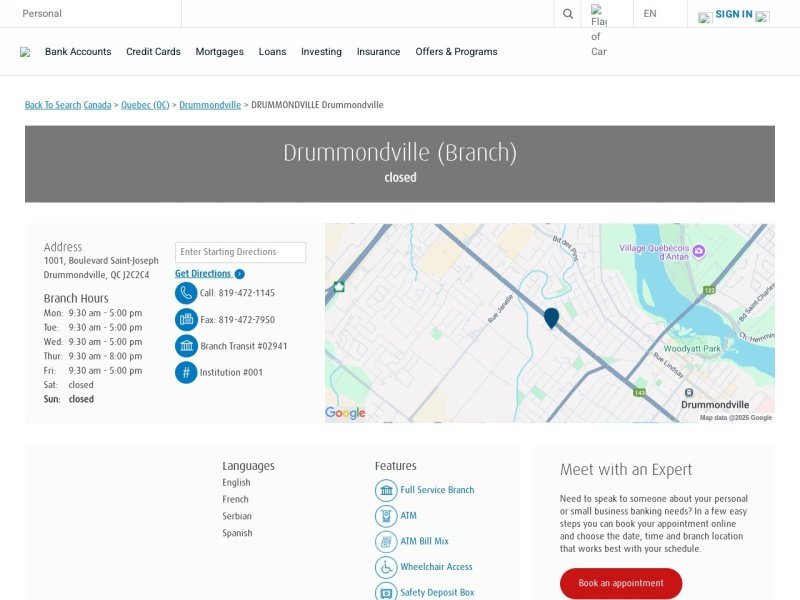
Task: Click the Get Directions link
Action: [x=203, y=273]
